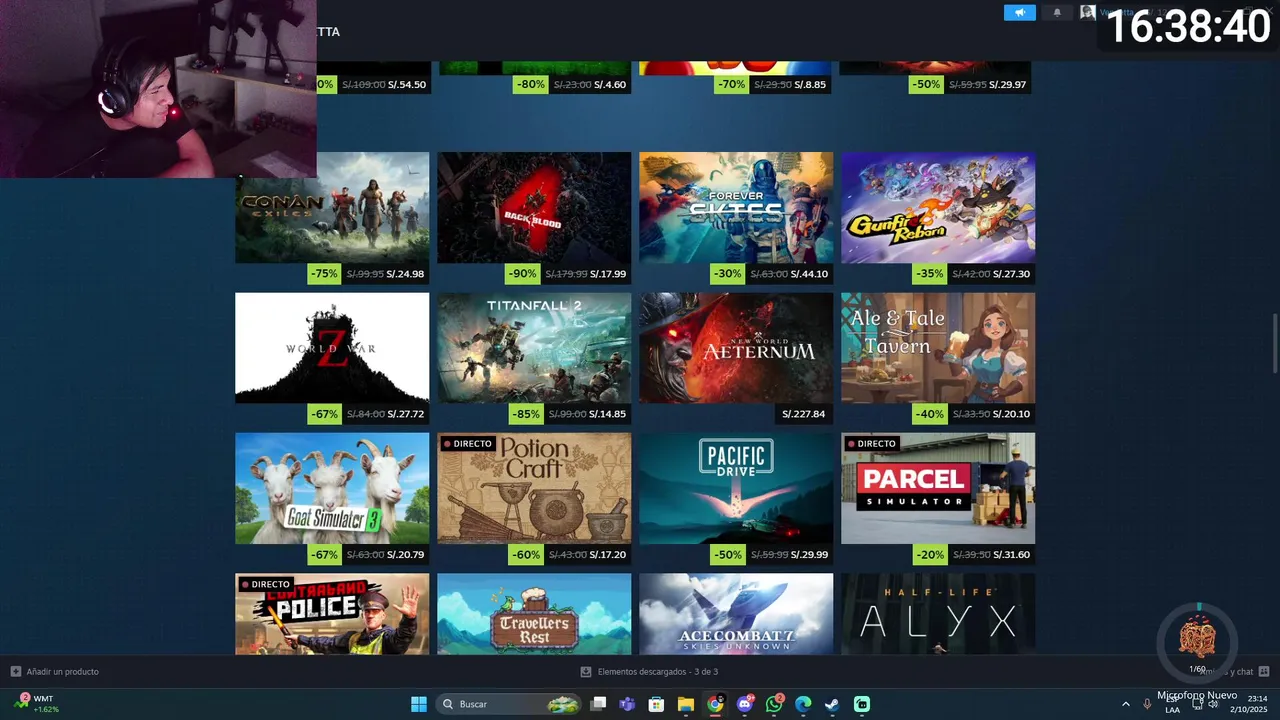This screenshot has width=1280, height=720.
Task: Click Parcel Simulator S/.31.60 price
Action: [1012, 554]
